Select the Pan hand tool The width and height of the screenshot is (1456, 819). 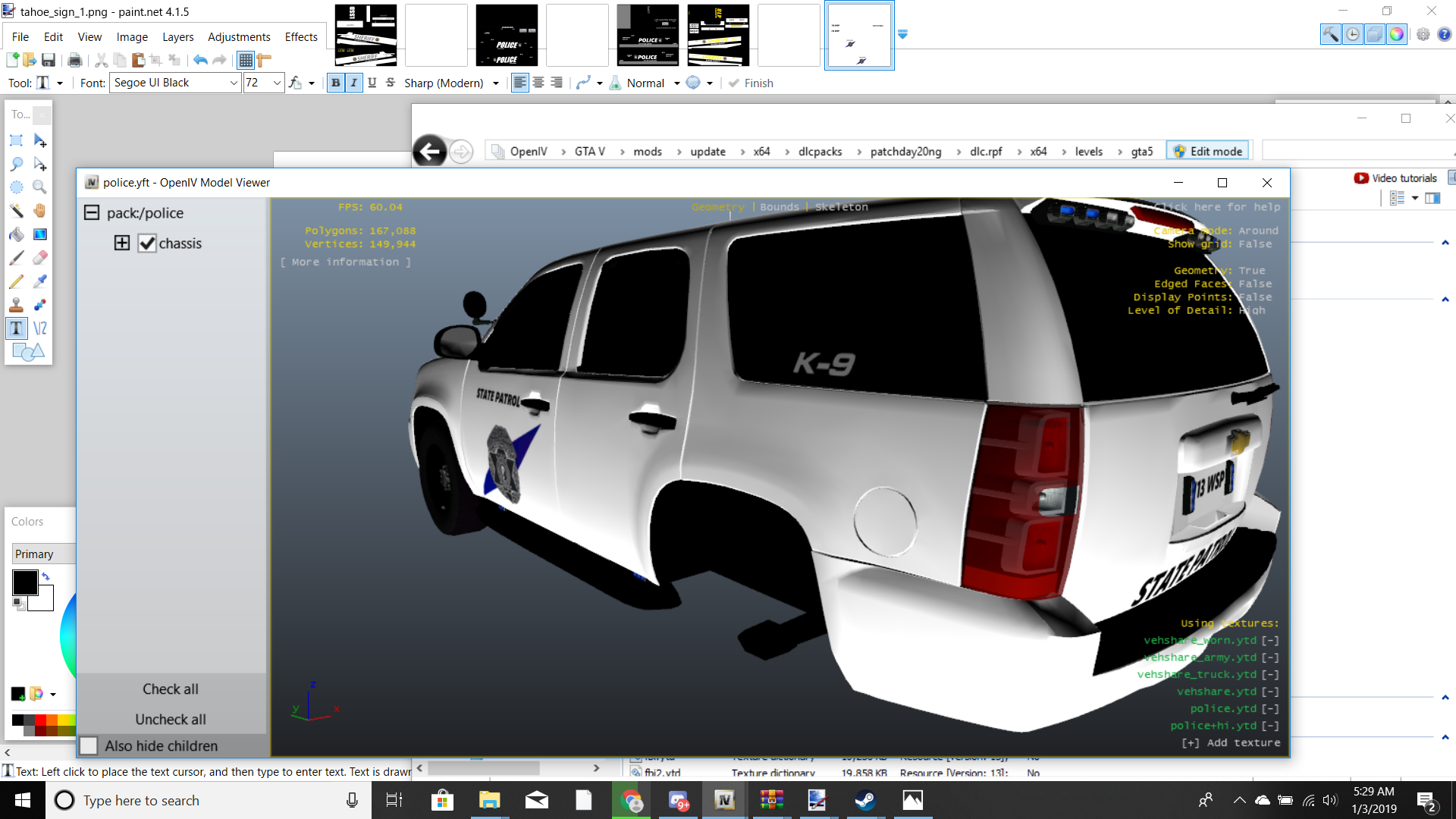coord(40,211)
